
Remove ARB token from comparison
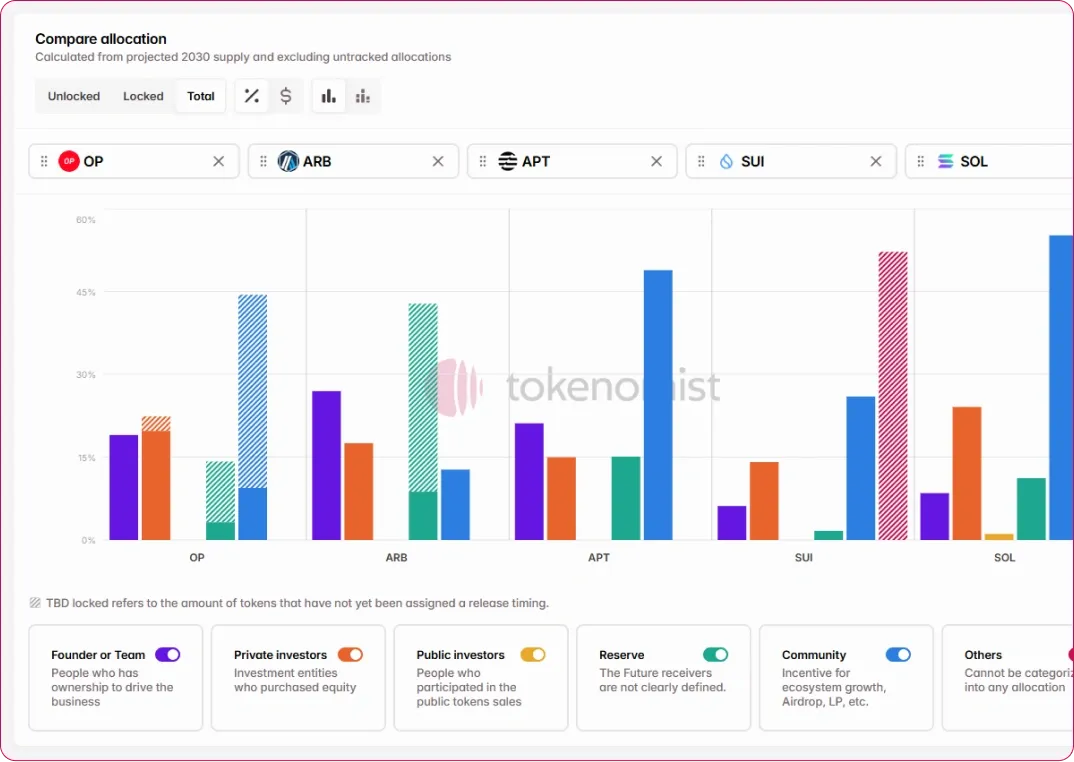[x=438, y=161]
